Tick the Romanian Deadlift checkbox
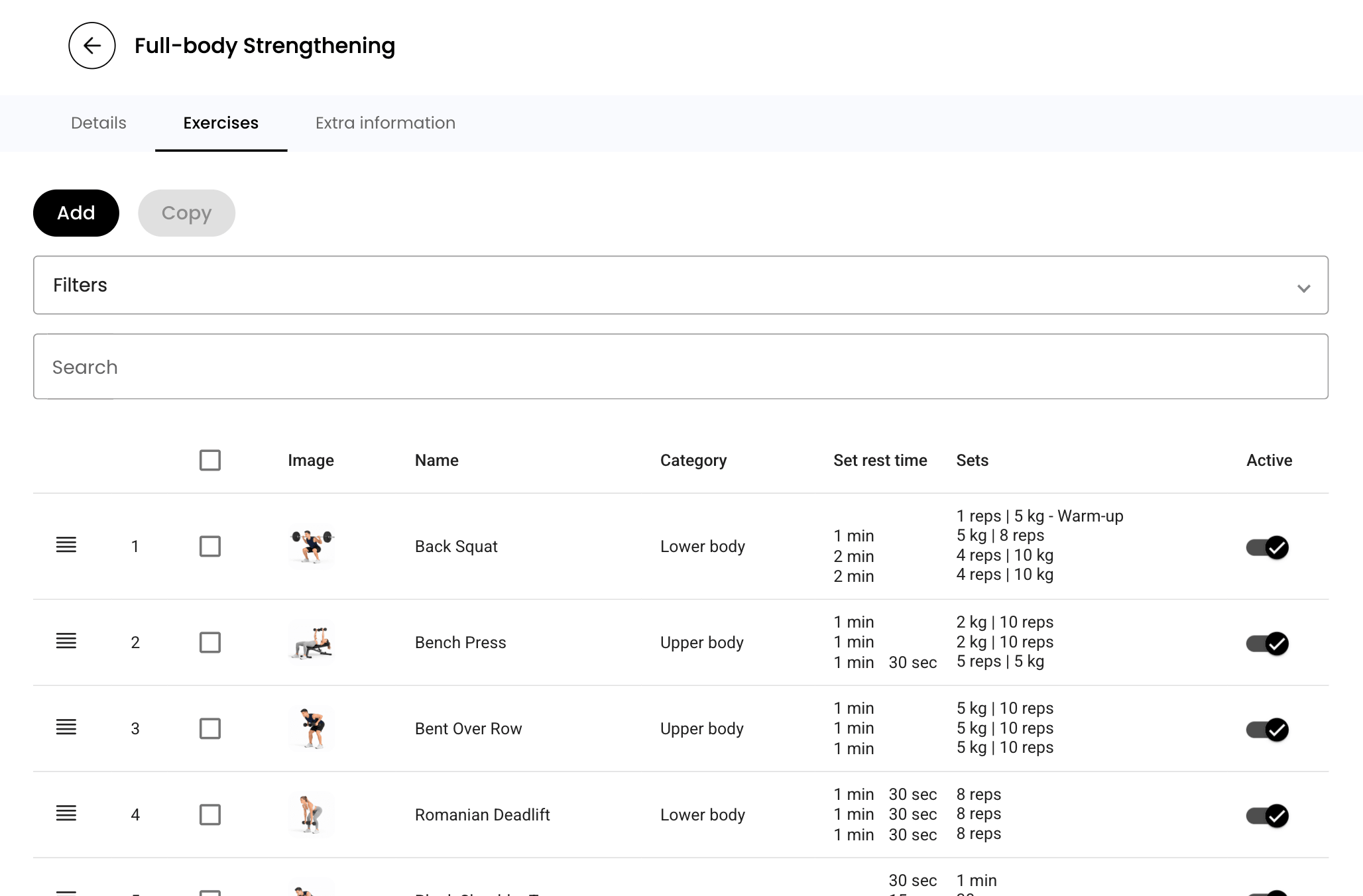Viewport: 1363px width, 896px height. (210, 814)
